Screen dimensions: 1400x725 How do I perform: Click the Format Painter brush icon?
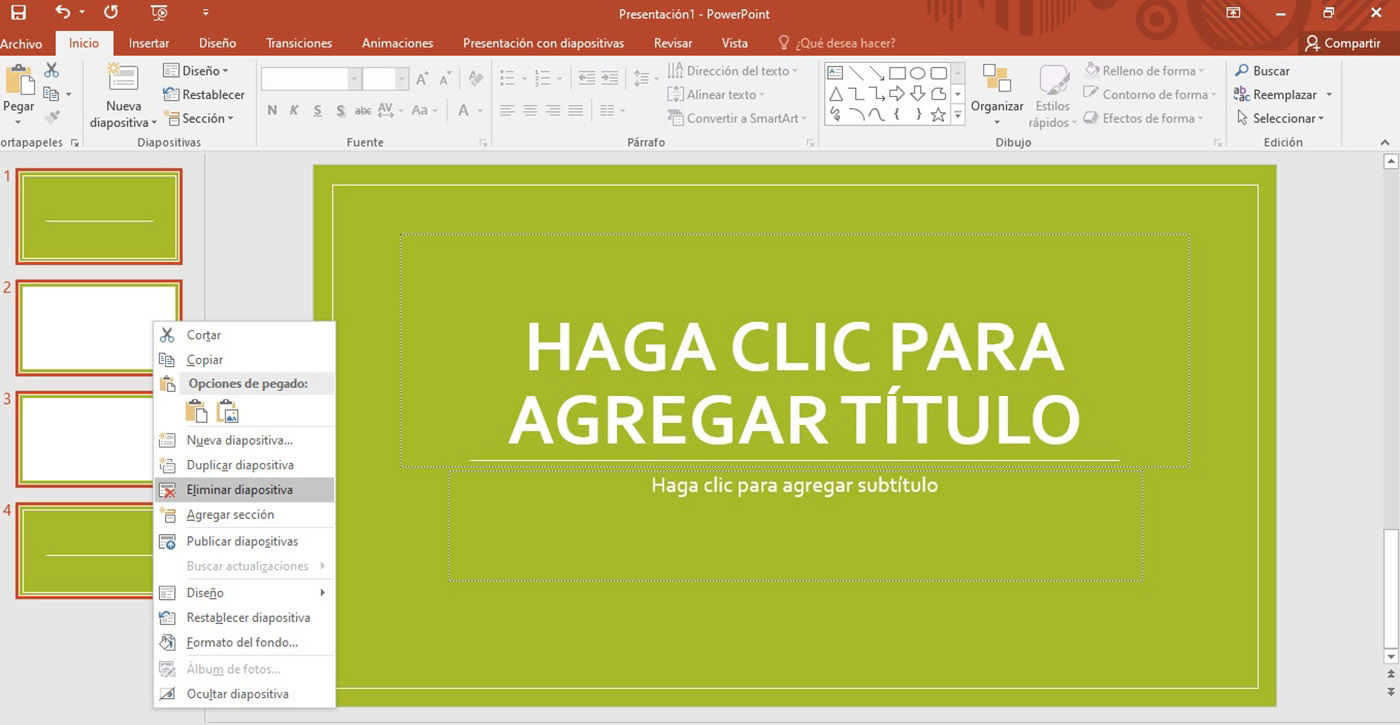coord(51,118)
